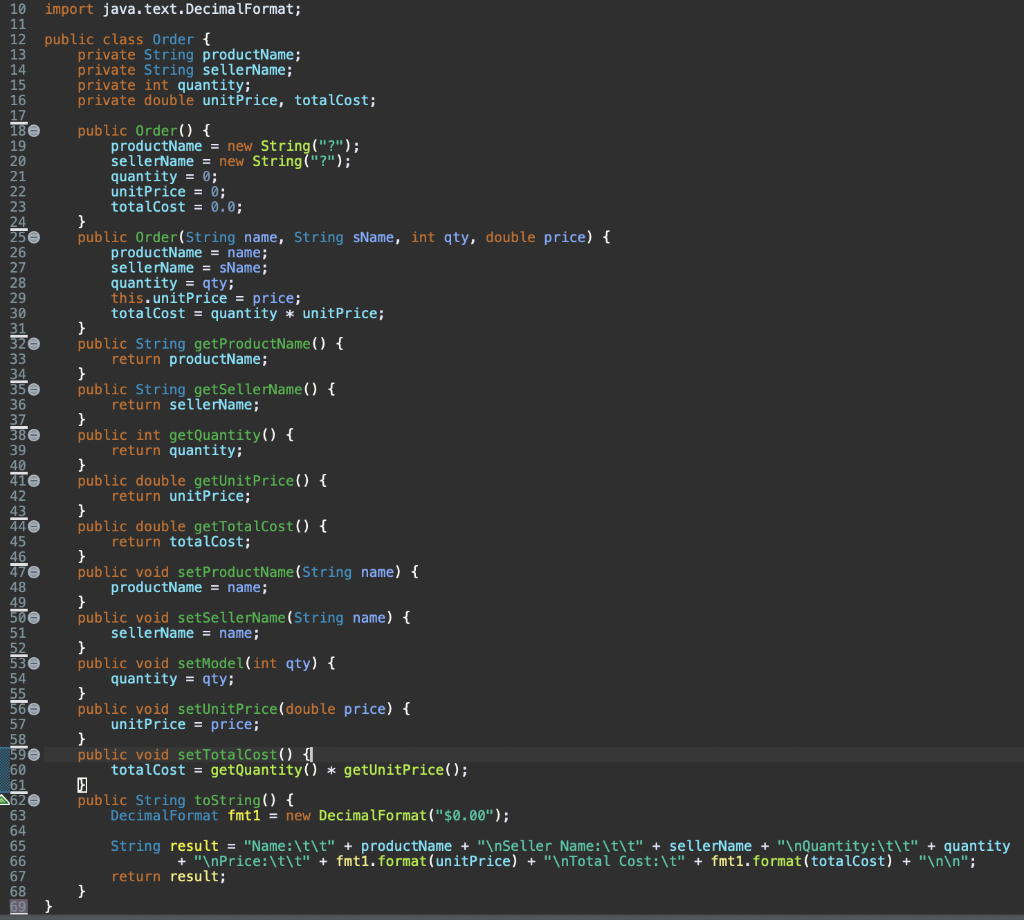Screen dimensions: 1024x920
Task: Collapse the default Order constructor method
Action: point(33,130)
